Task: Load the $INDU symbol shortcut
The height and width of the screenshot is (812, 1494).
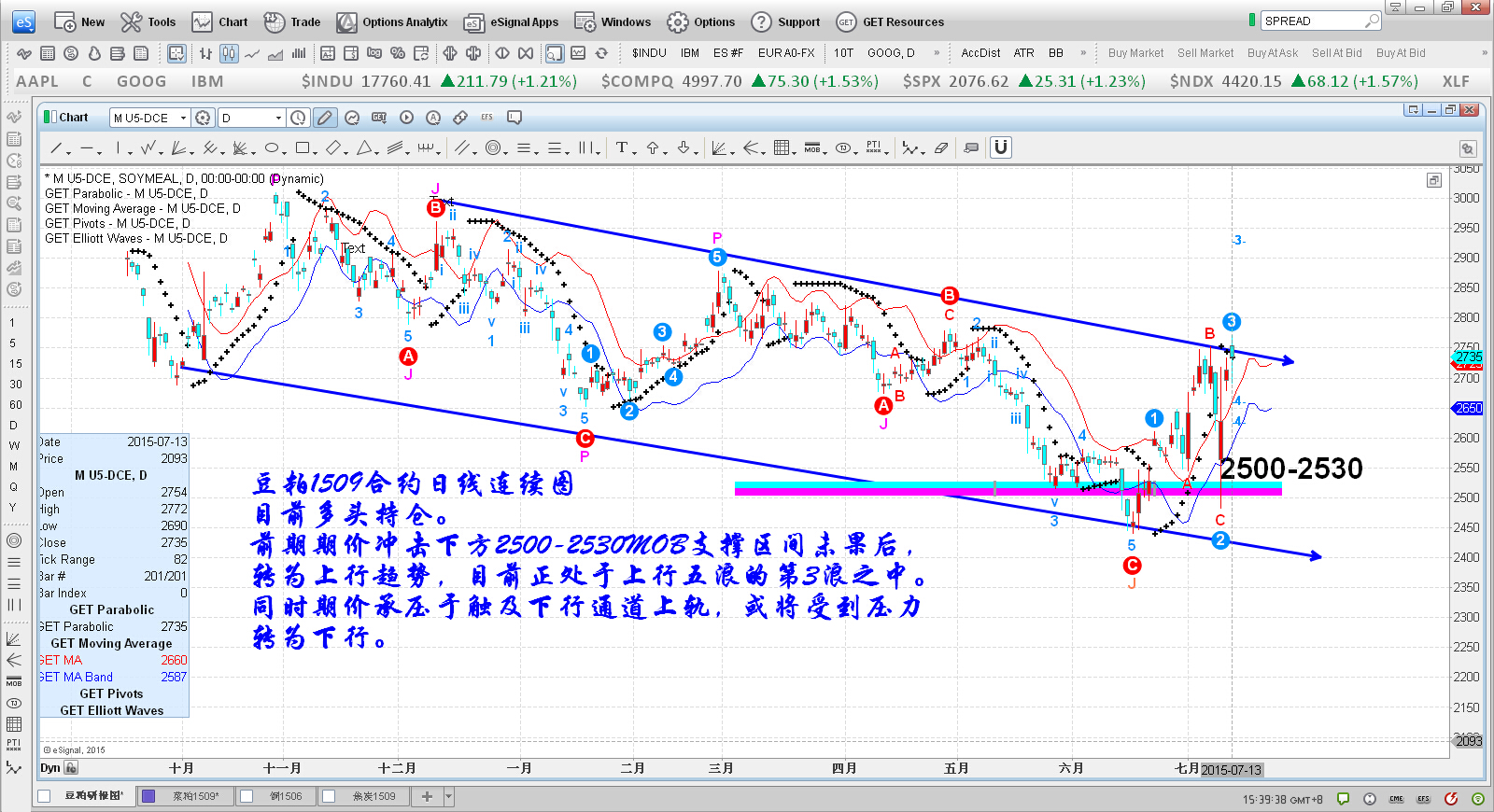Action: point(649,53)
